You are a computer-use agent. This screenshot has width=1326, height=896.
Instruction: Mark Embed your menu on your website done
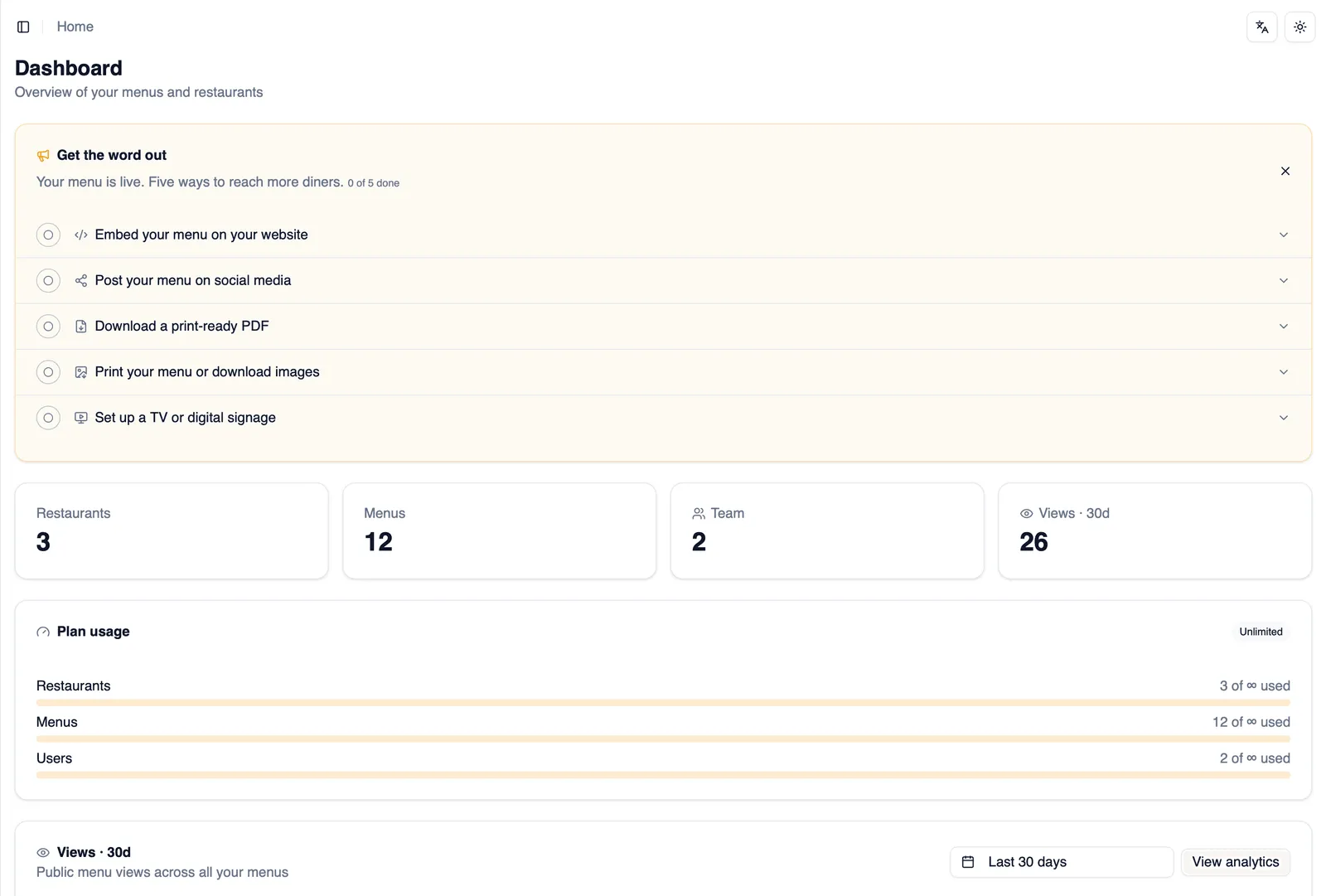(x=48, y=235)
